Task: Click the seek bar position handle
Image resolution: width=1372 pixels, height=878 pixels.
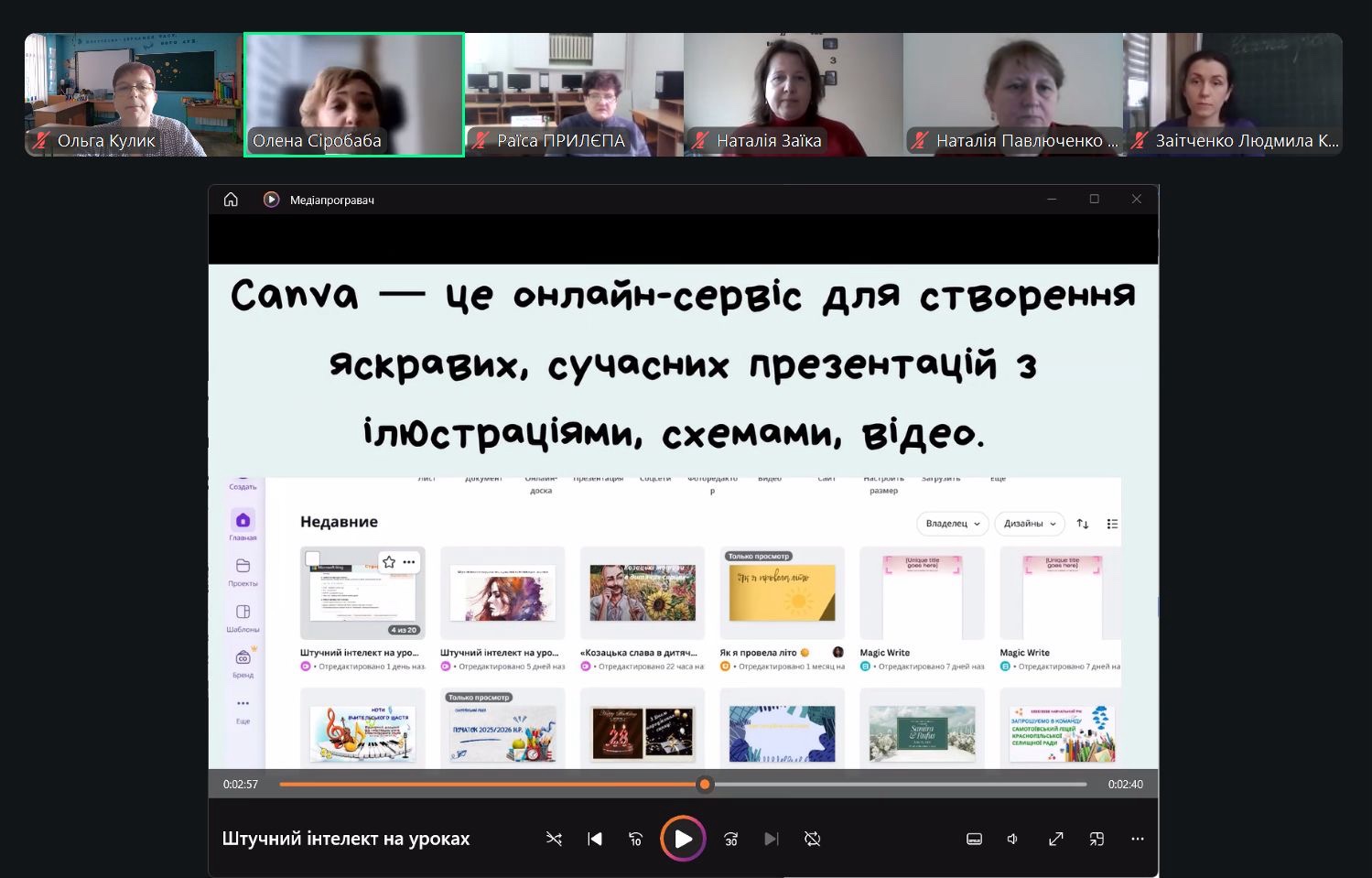Action: 704,784
